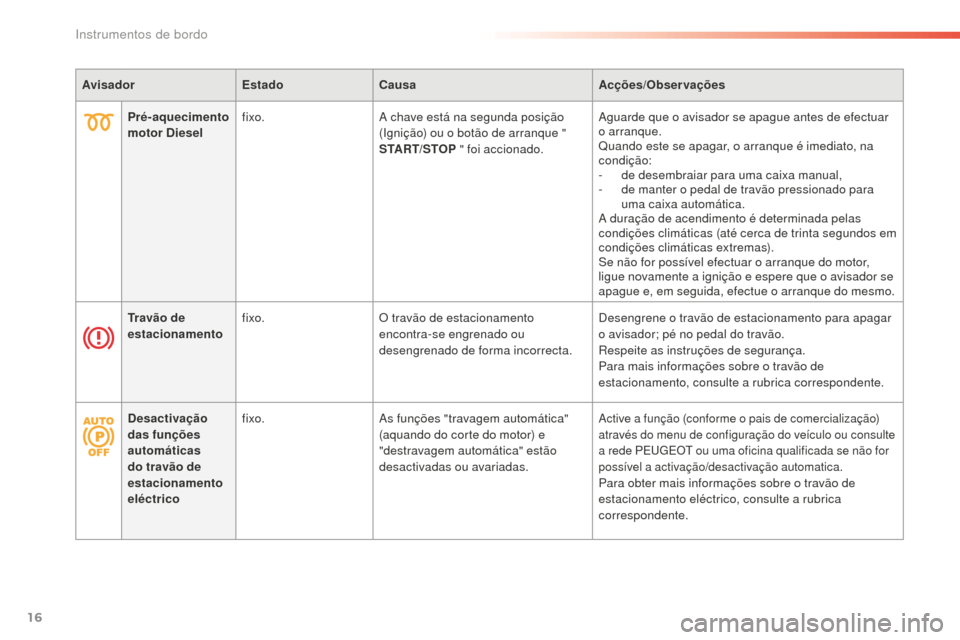Click the page number 16
960x640 pixels.
point(35,617)
